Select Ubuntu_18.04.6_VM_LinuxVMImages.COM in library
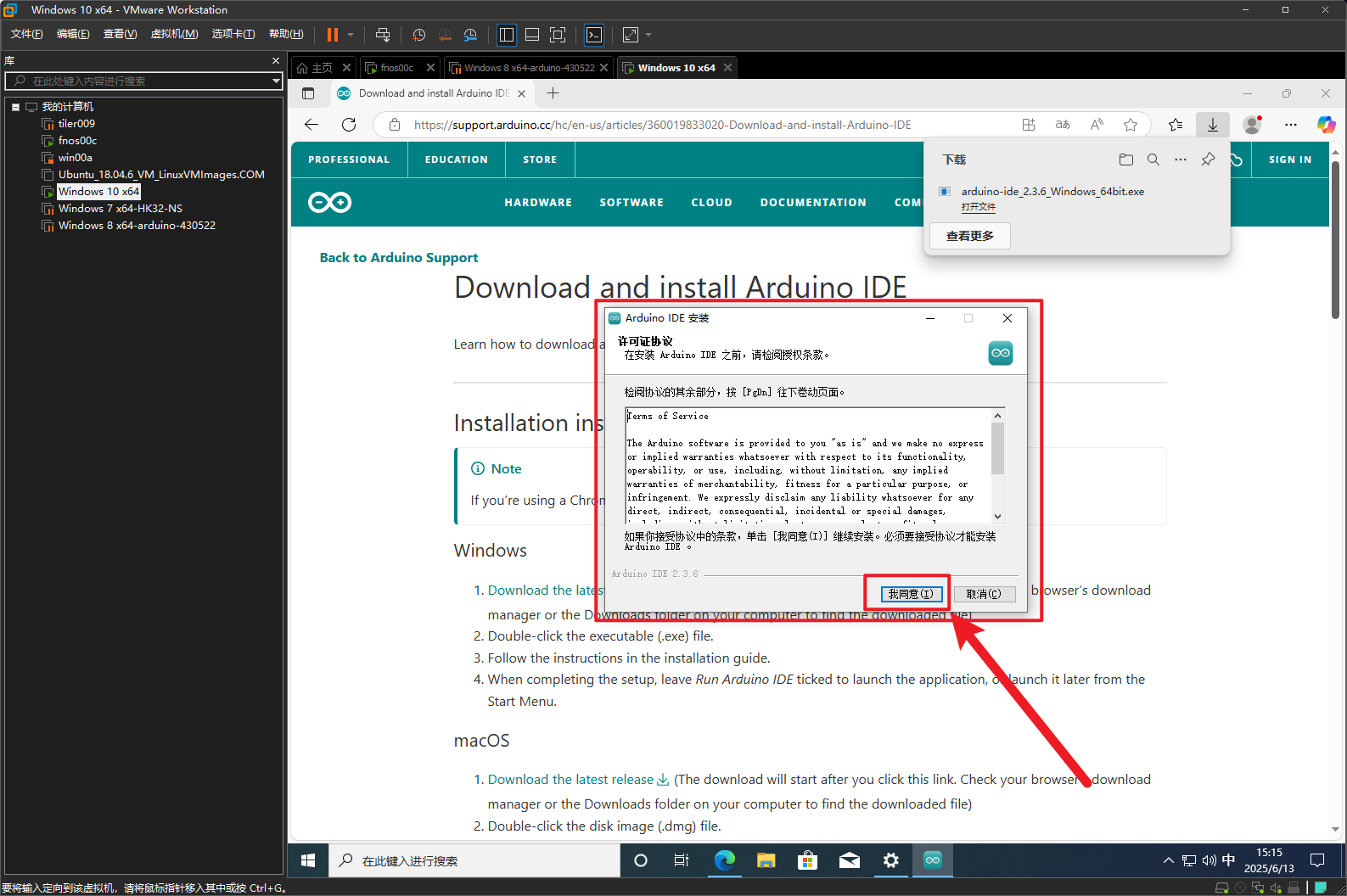Screen dimensions: 1347x896 161,175
